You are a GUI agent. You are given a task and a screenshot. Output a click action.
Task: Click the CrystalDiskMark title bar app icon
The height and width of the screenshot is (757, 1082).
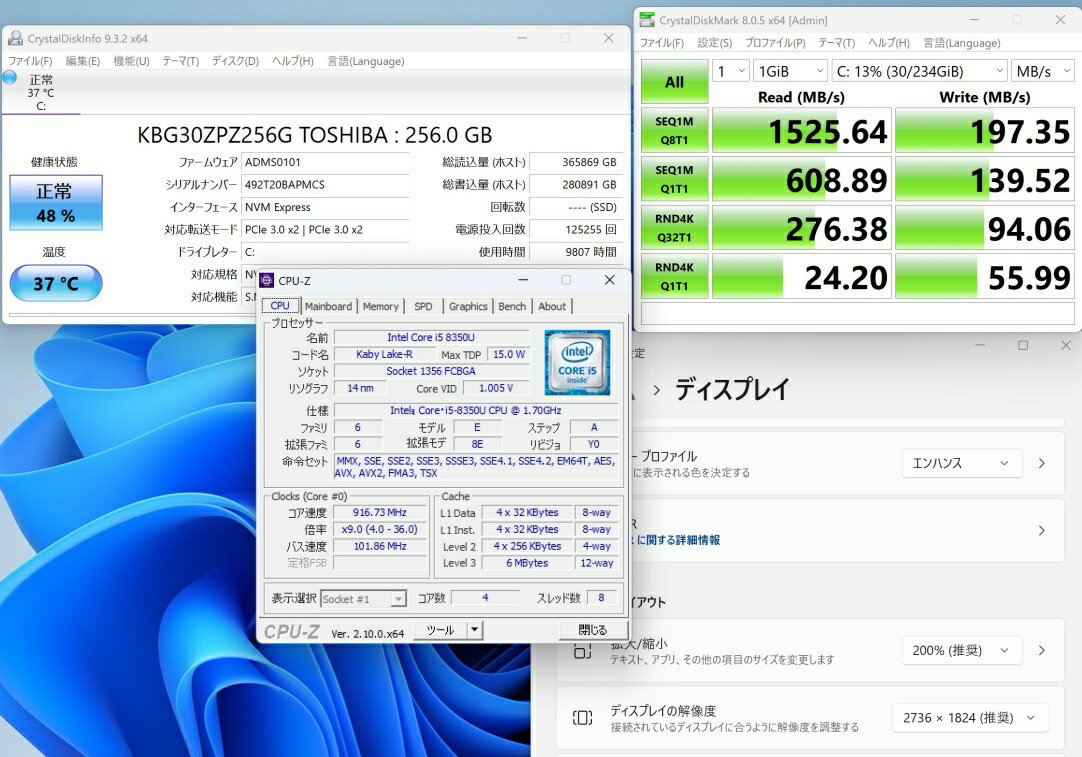tap(648, 20)
